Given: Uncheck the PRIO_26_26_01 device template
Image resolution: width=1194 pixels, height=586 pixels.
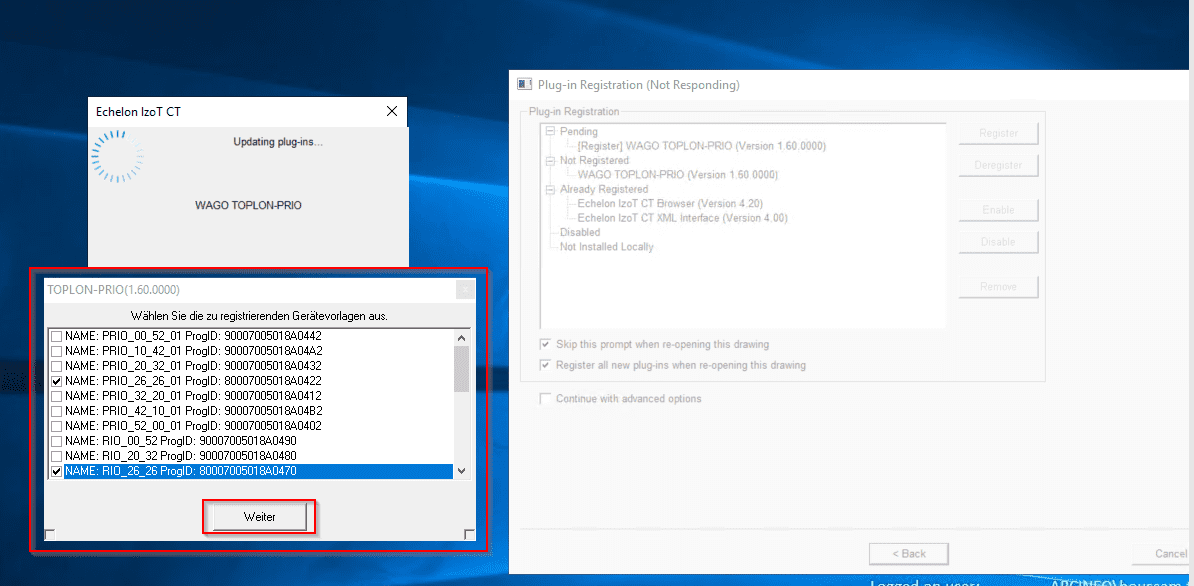Looking at the screenshot, I should [57, 381].
